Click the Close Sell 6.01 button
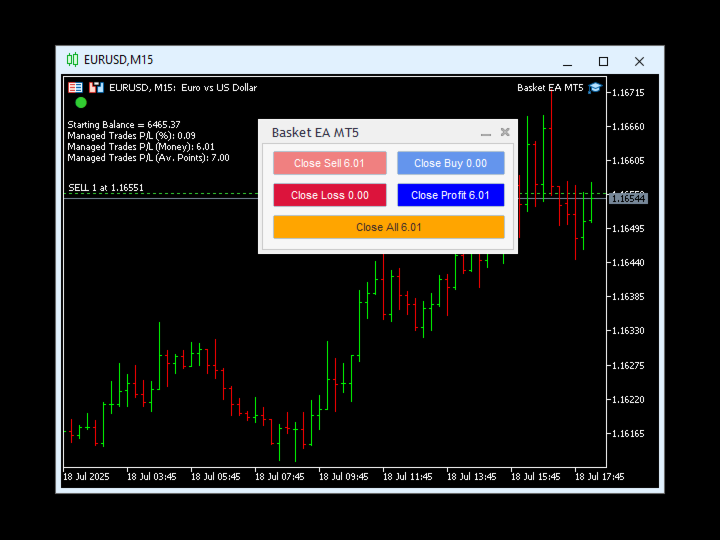 pos(330,163)
